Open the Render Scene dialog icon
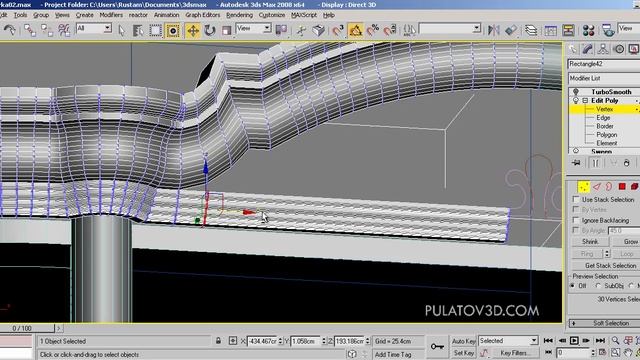Viewport: 640px width, 360px height. [x=608, y=30]
